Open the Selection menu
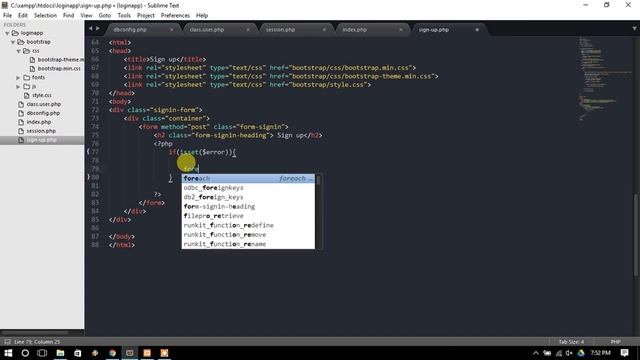 click(45, 16)
